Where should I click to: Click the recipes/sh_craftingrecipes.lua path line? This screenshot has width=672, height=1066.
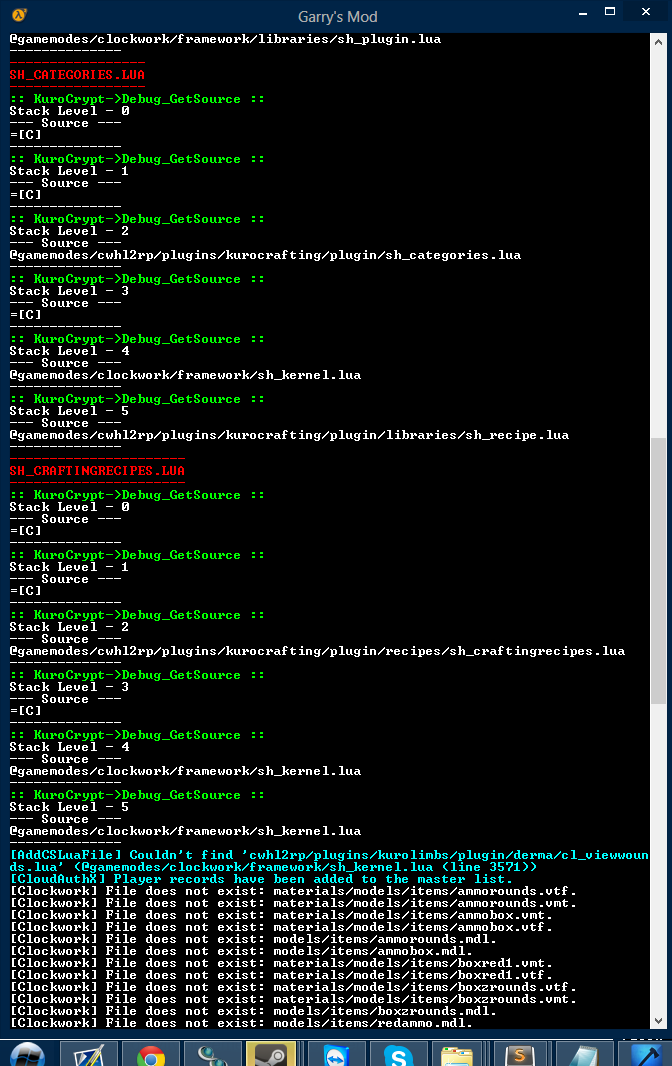[x=317, y=651]
